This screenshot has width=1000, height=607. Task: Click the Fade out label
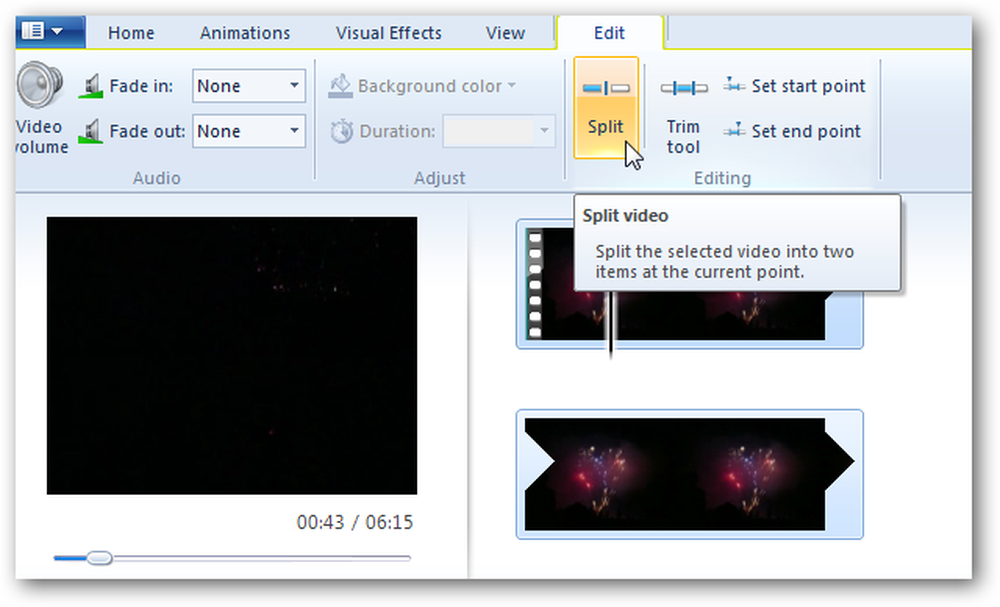point(147,131)
